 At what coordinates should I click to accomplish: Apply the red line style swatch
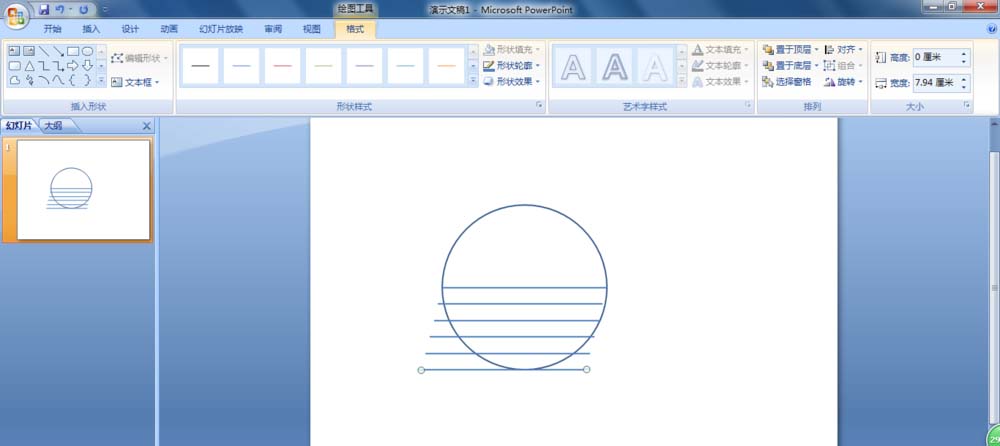click(283, 66)
